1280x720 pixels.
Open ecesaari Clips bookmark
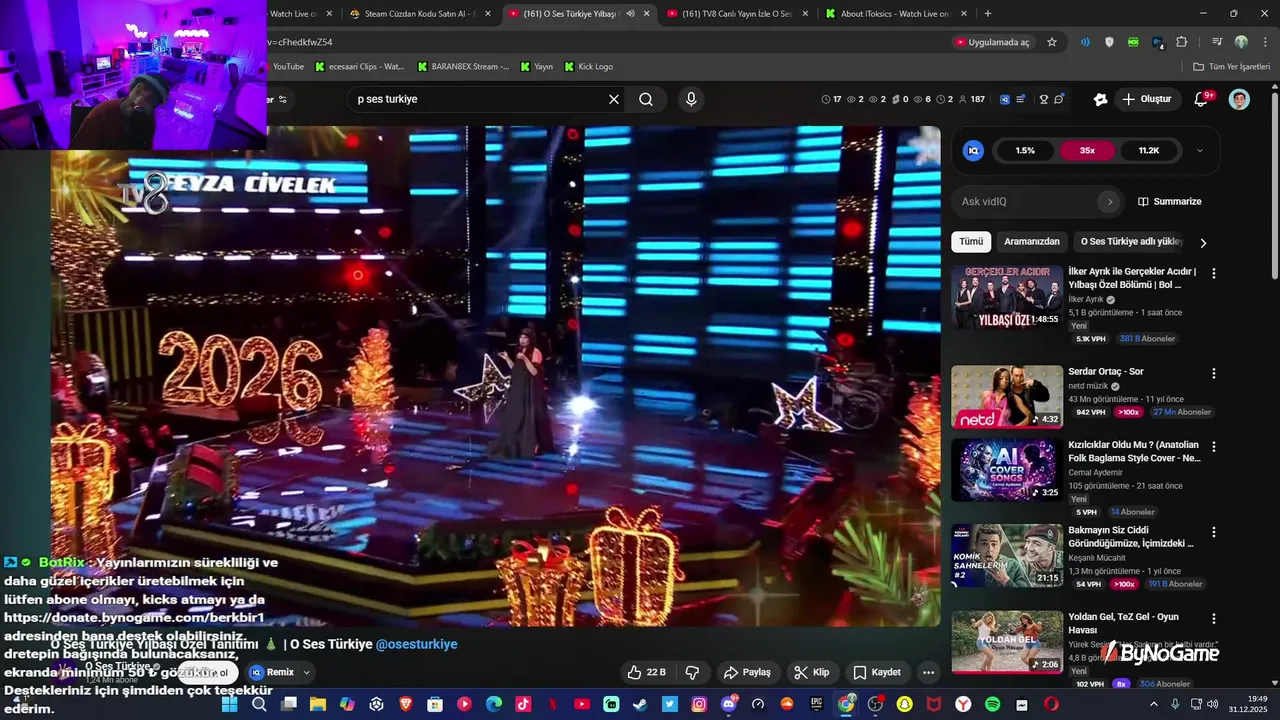[359, 66]
